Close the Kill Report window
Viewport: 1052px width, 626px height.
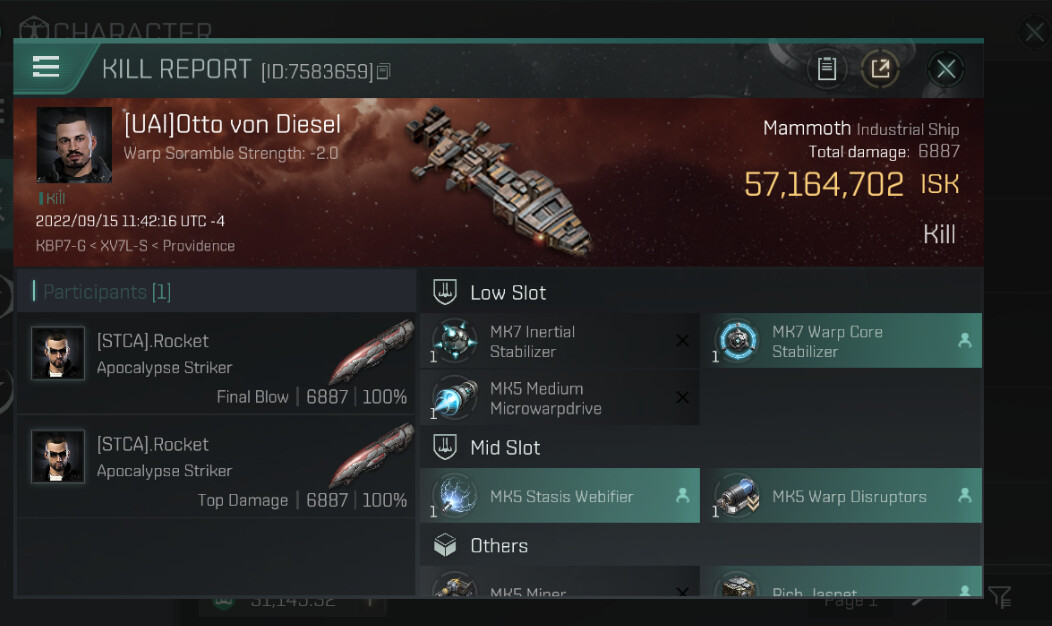tap(946, 68)
